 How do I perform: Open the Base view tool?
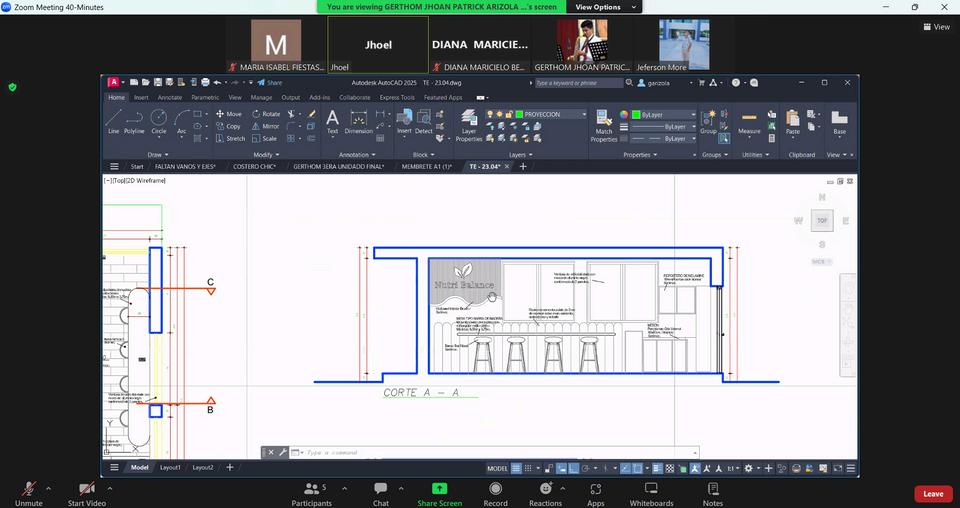tap(839, 122)
